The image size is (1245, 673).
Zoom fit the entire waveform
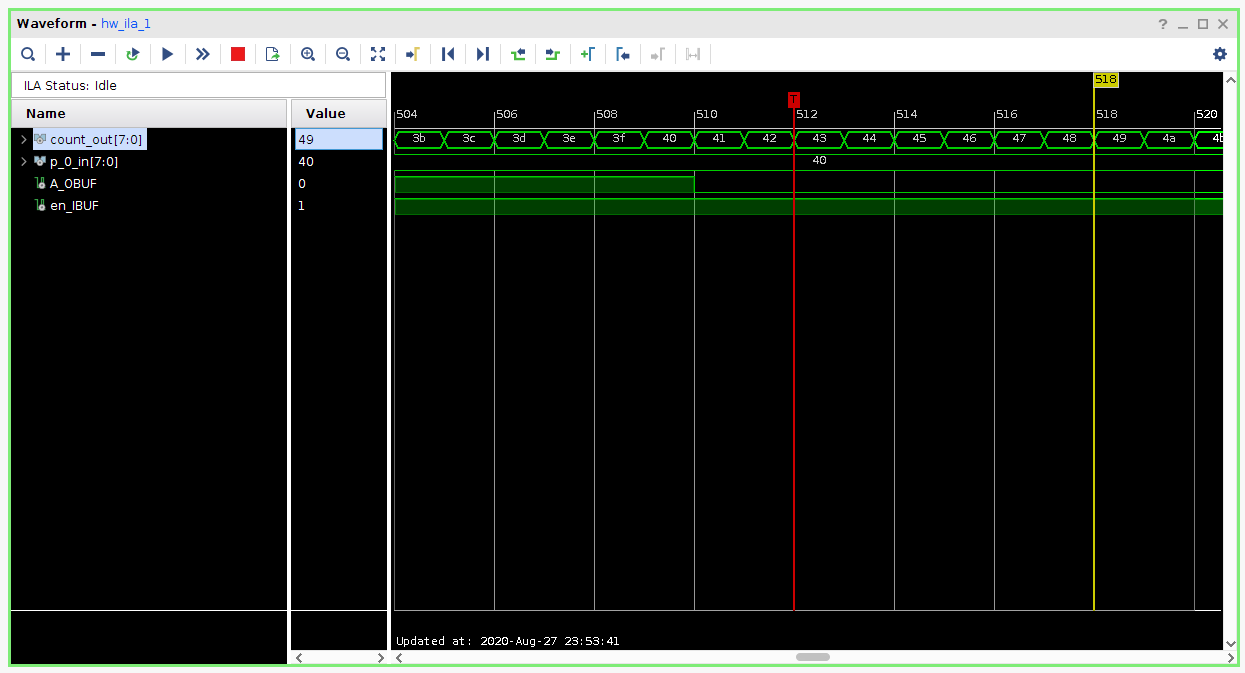(378, 54)
